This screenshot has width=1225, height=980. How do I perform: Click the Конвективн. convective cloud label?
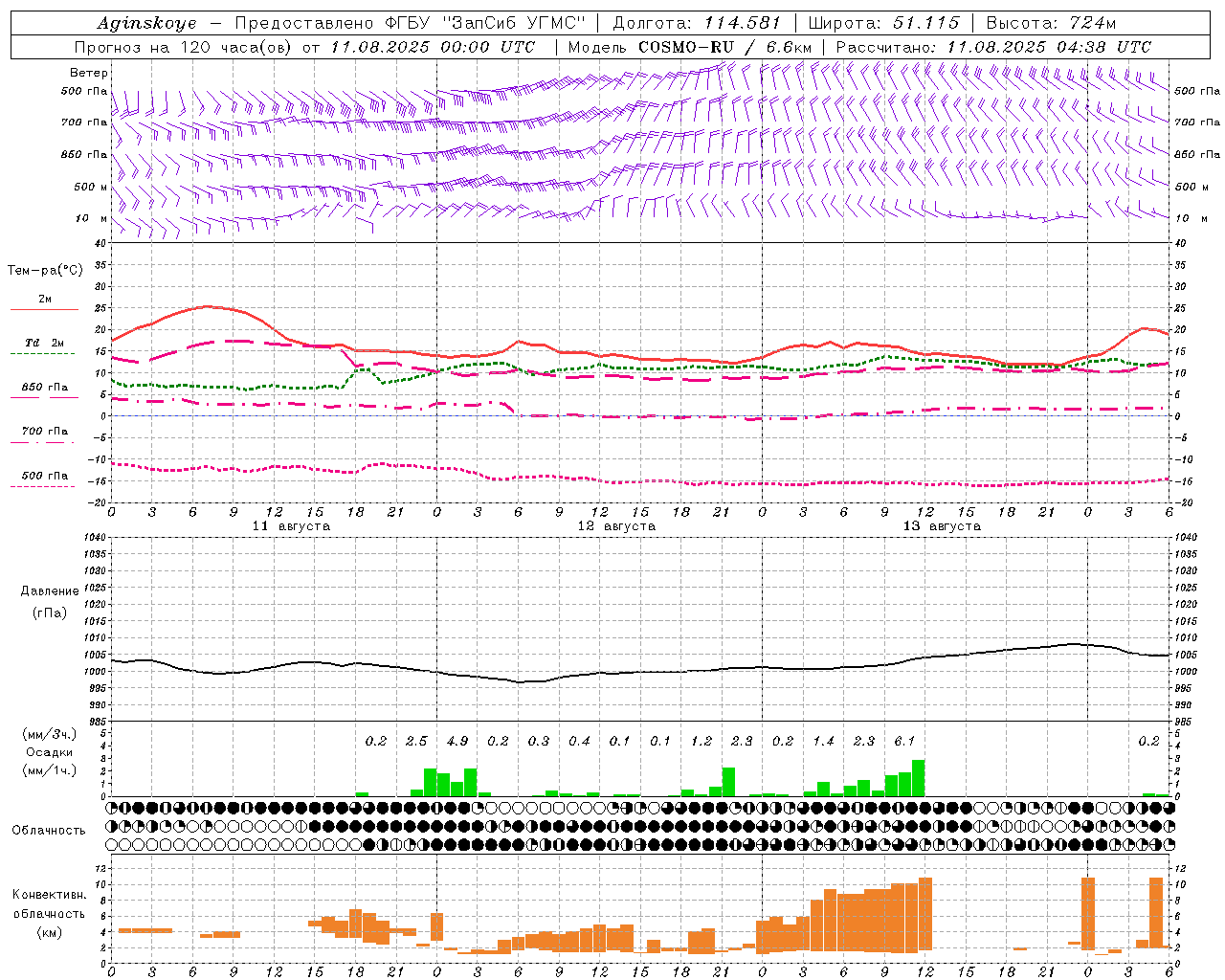point(50,895)
